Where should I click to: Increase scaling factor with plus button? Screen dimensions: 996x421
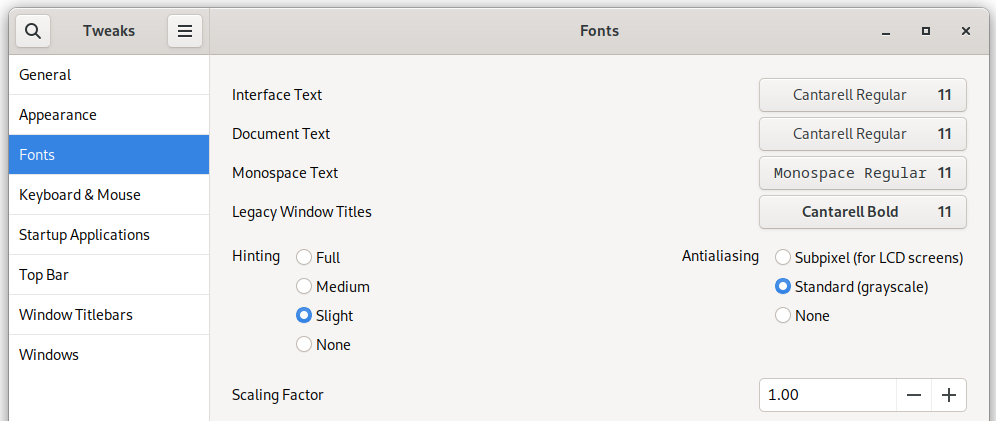pos(949,395)
